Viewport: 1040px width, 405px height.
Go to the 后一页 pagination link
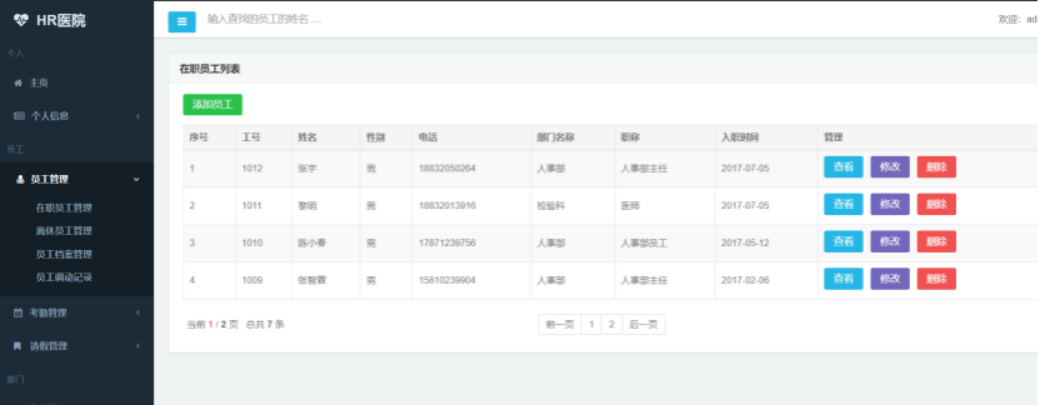point(643,324)
